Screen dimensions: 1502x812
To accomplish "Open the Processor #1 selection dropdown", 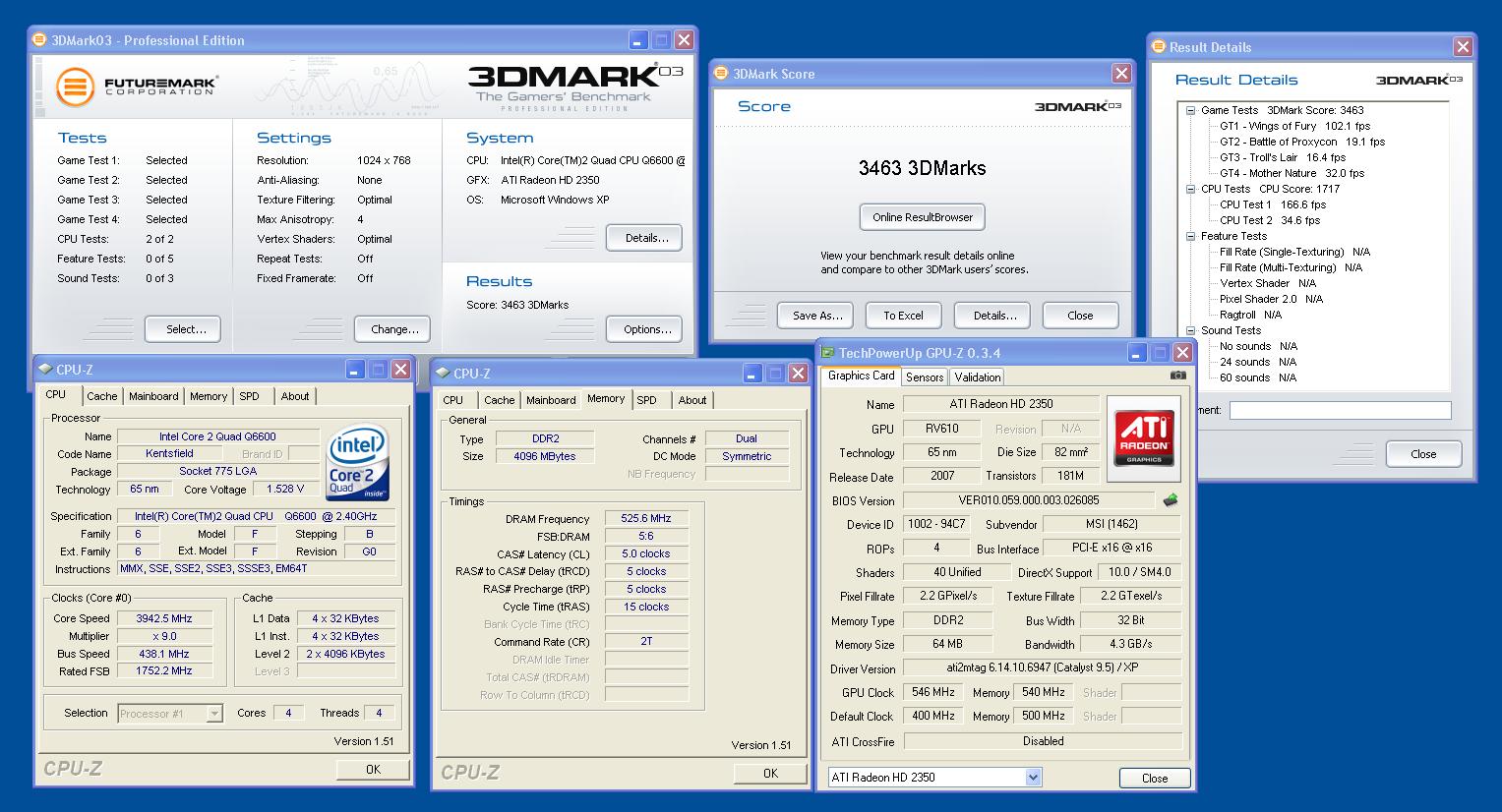I will click(x=214, y=714).
